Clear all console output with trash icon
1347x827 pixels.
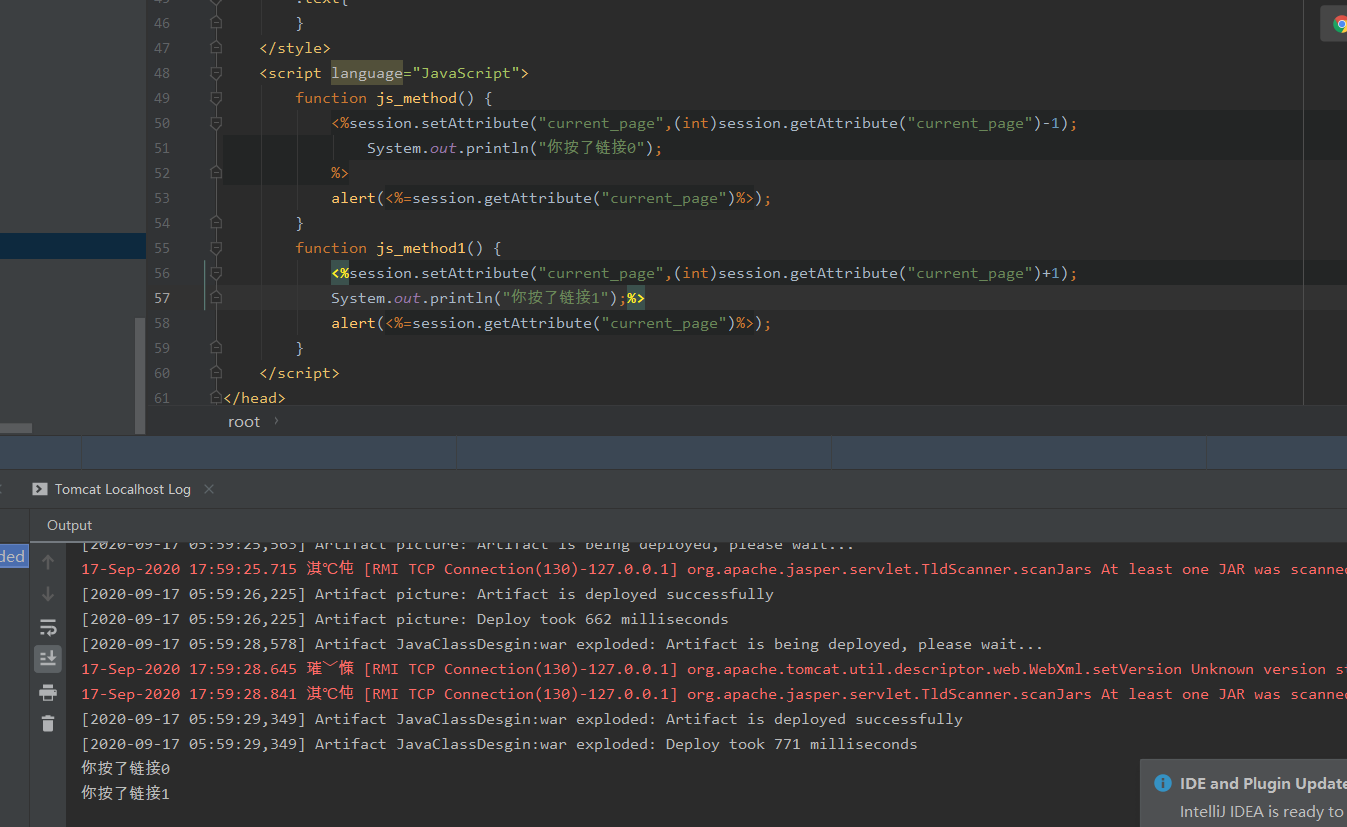[48, 723]
